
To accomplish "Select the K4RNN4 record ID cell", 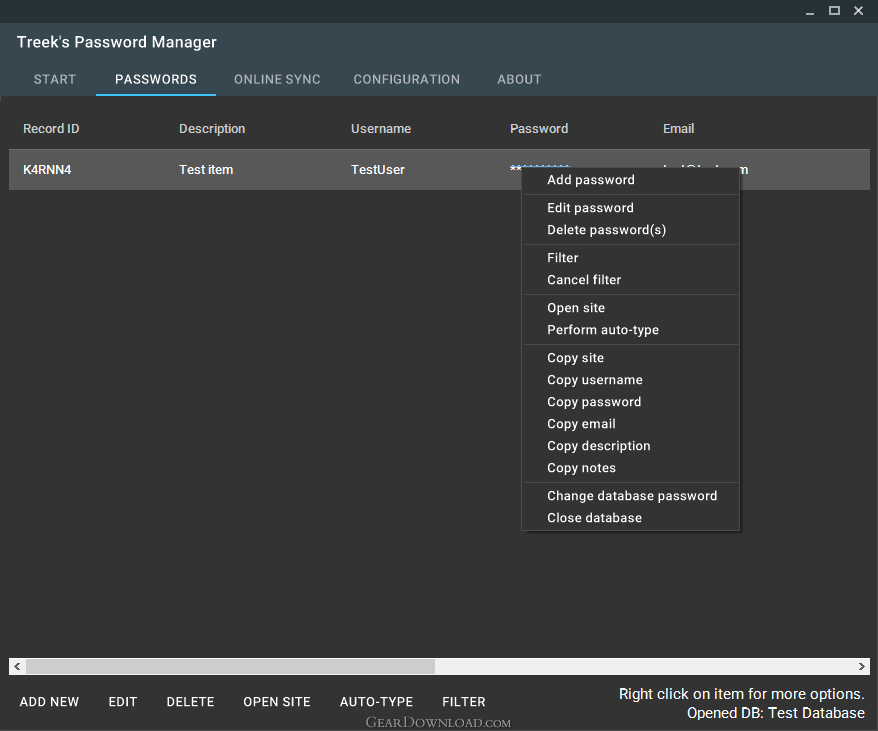I will click(x=47, y=170).
